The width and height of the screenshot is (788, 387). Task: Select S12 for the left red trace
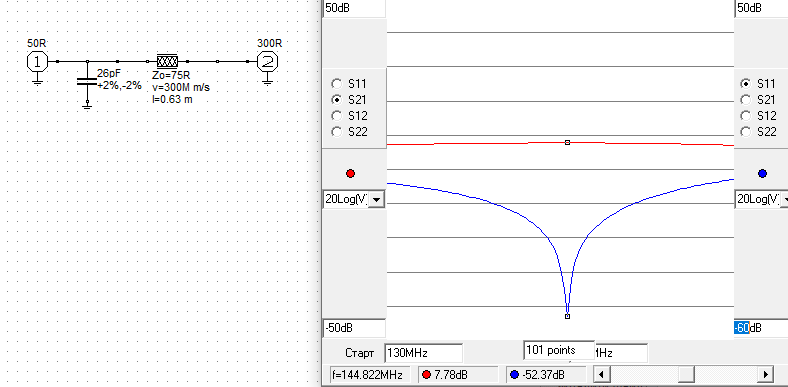[x=338, y=116]
